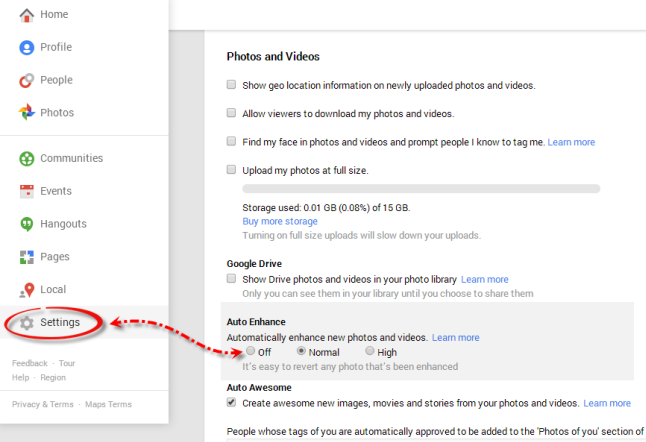The width and height of the screenshot is (646, 442).
Task: Click the Pages squares icon
Action: pos(27,257)
